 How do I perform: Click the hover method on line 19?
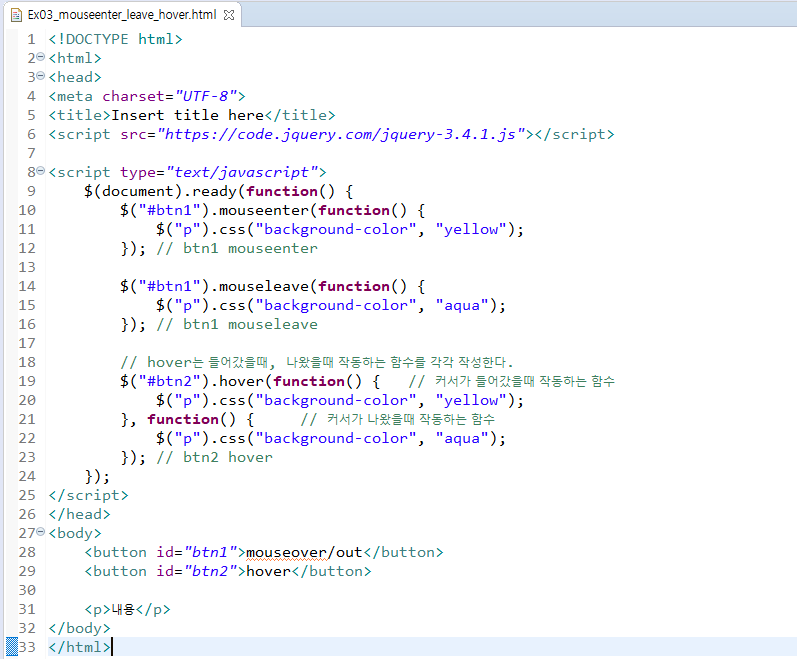(x=241, y=381)
